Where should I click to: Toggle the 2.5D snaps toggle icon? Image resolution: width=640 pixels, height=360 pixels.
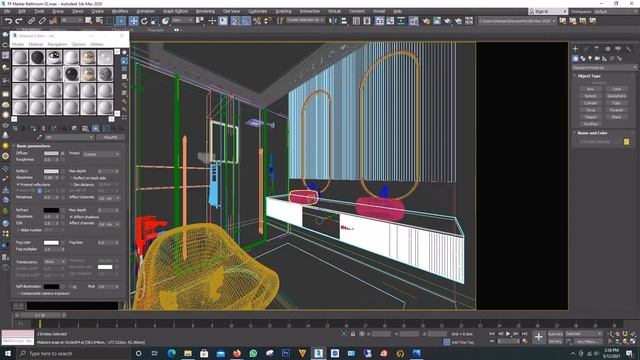(236, 21)
